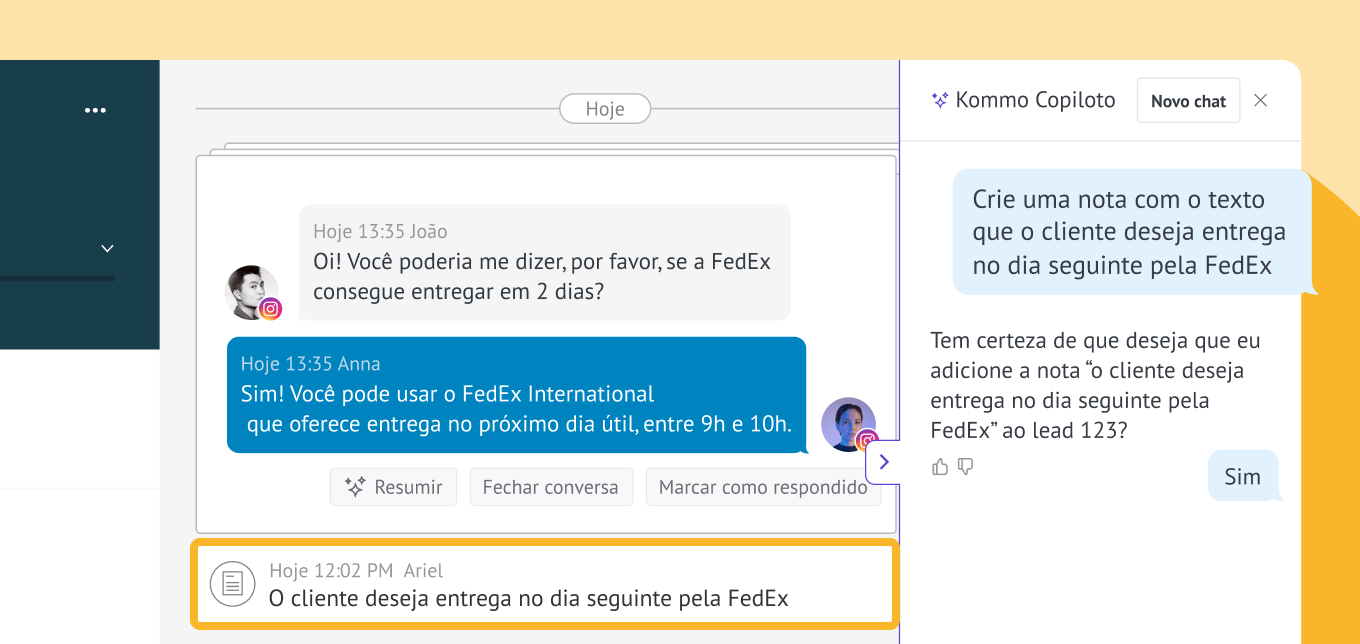
Task: Click the Kommo Copiloto sparkle icon
Action: point(939,100)
